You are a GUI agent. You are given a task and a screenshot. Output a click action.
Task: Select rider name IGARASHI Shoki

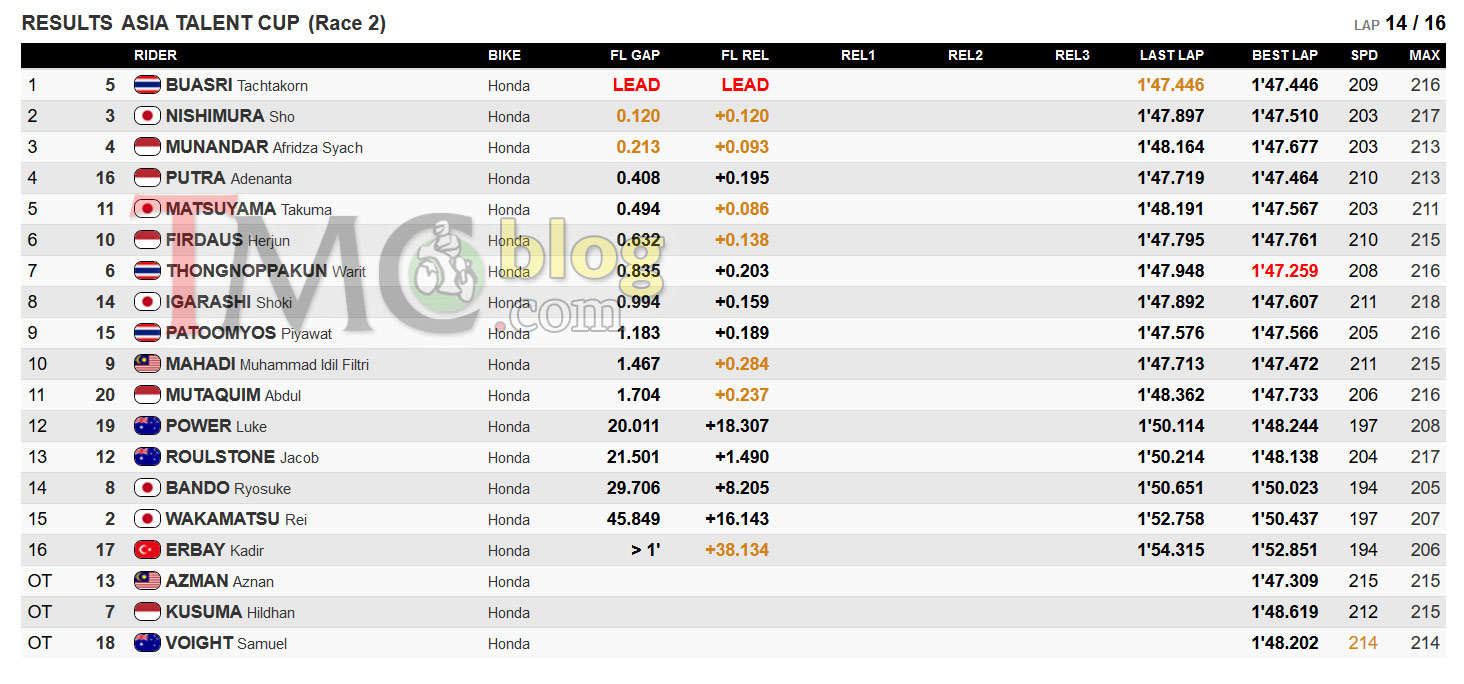point(229,302)
